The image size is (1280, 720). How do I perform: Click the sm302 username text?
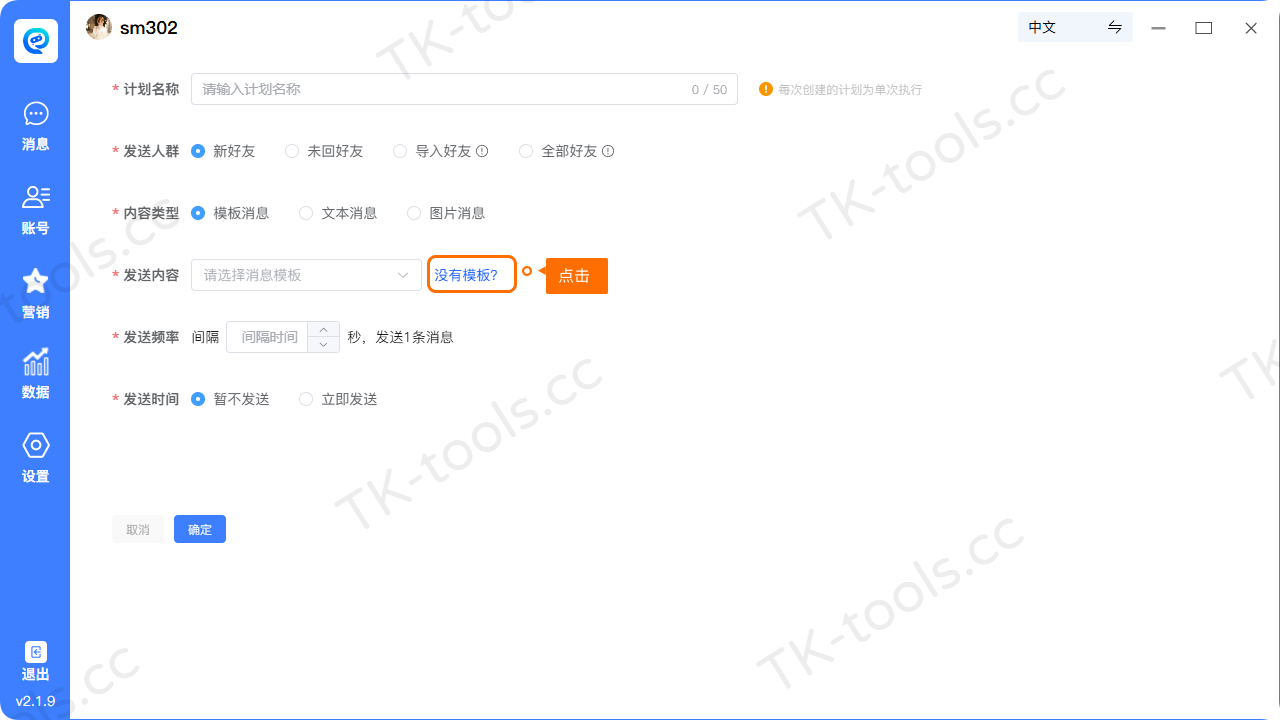tap(149, 28)
